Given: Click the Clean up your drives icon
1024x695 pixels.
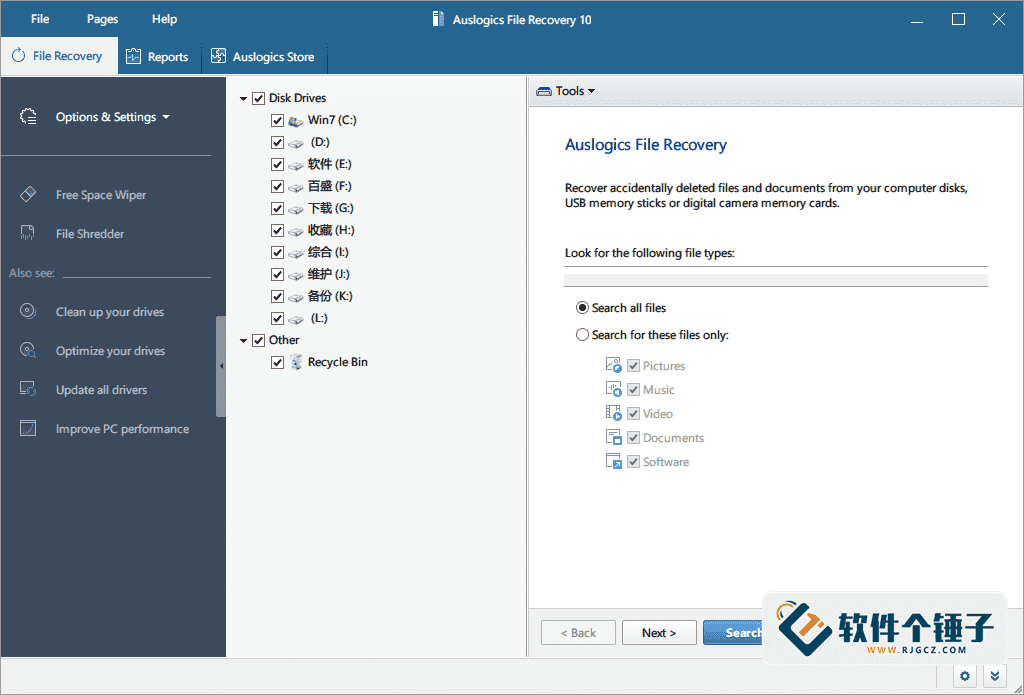Looking at the screenshot, I should tap(27, 311).
